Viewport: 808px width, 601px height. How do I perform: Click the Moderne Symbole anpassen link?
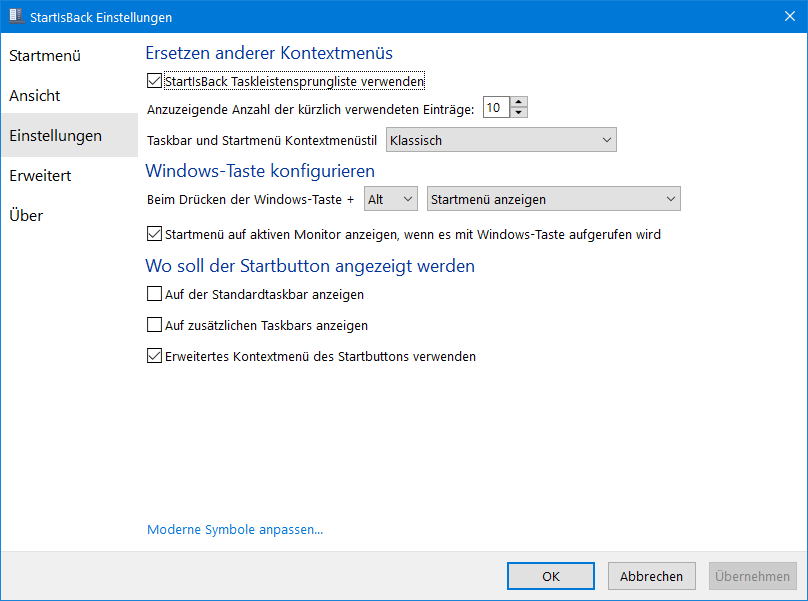tap(235, 529)
